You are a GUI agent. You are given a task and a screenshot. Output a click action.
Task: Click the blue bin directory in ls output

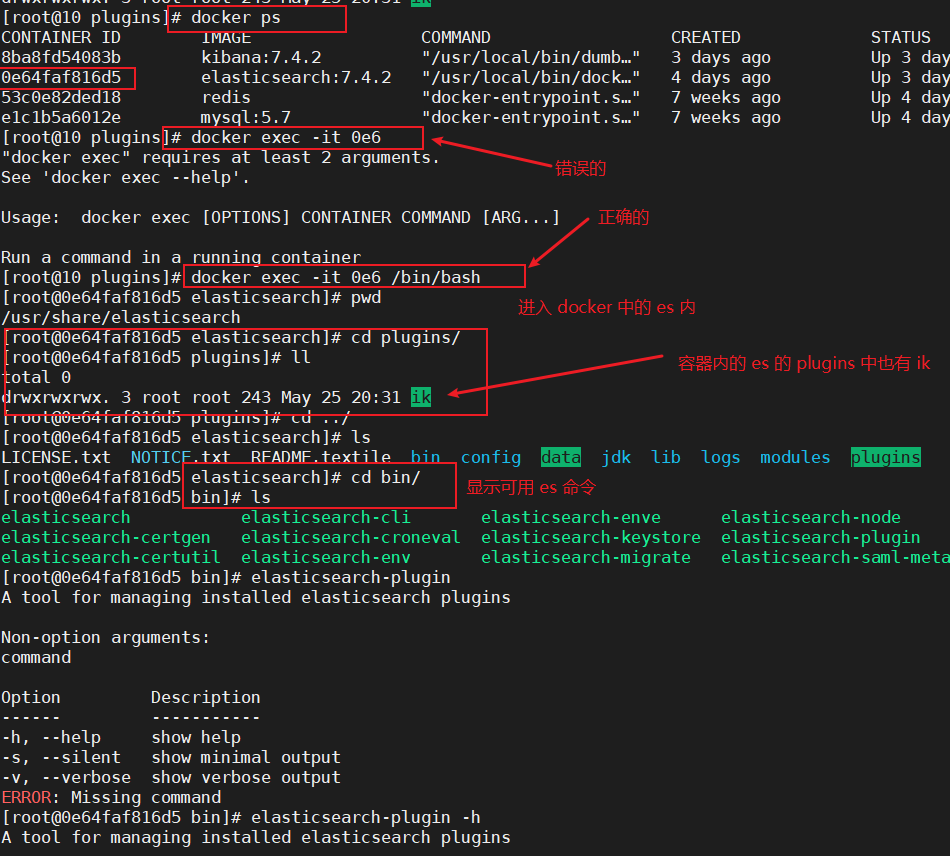[x=426, y=457]
